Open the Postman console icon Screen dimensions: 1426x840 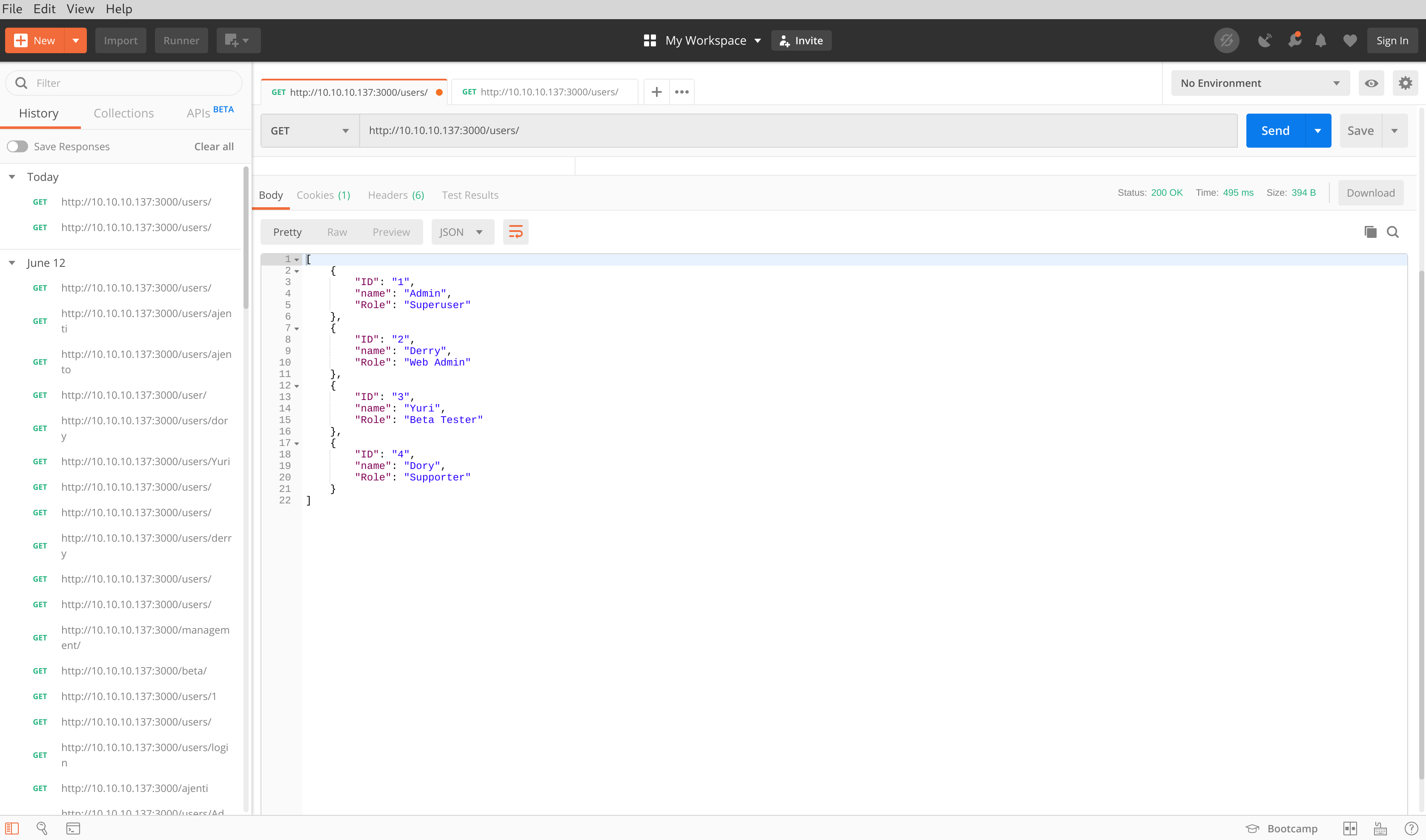73,828
